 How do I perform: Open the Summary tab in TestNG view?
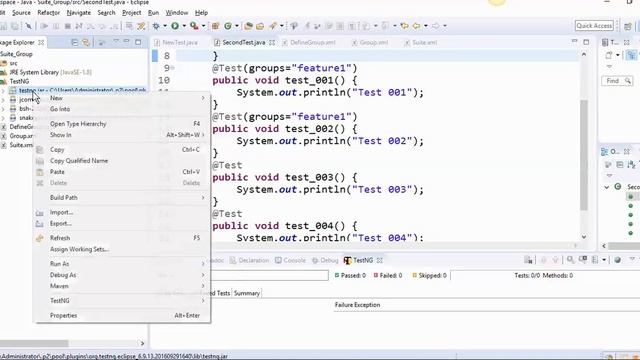247,293
